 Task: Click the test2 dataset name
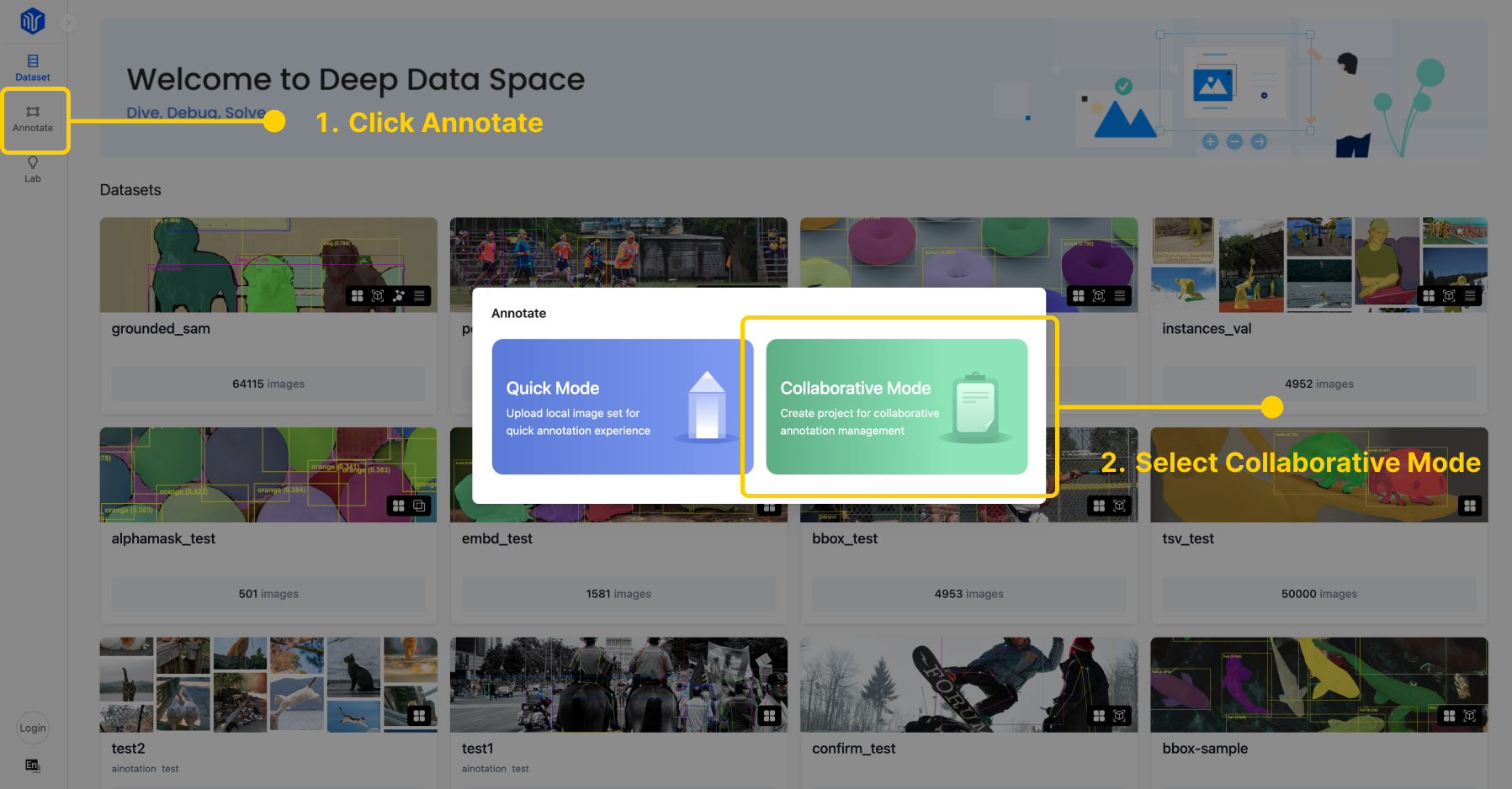click(128, 749)
